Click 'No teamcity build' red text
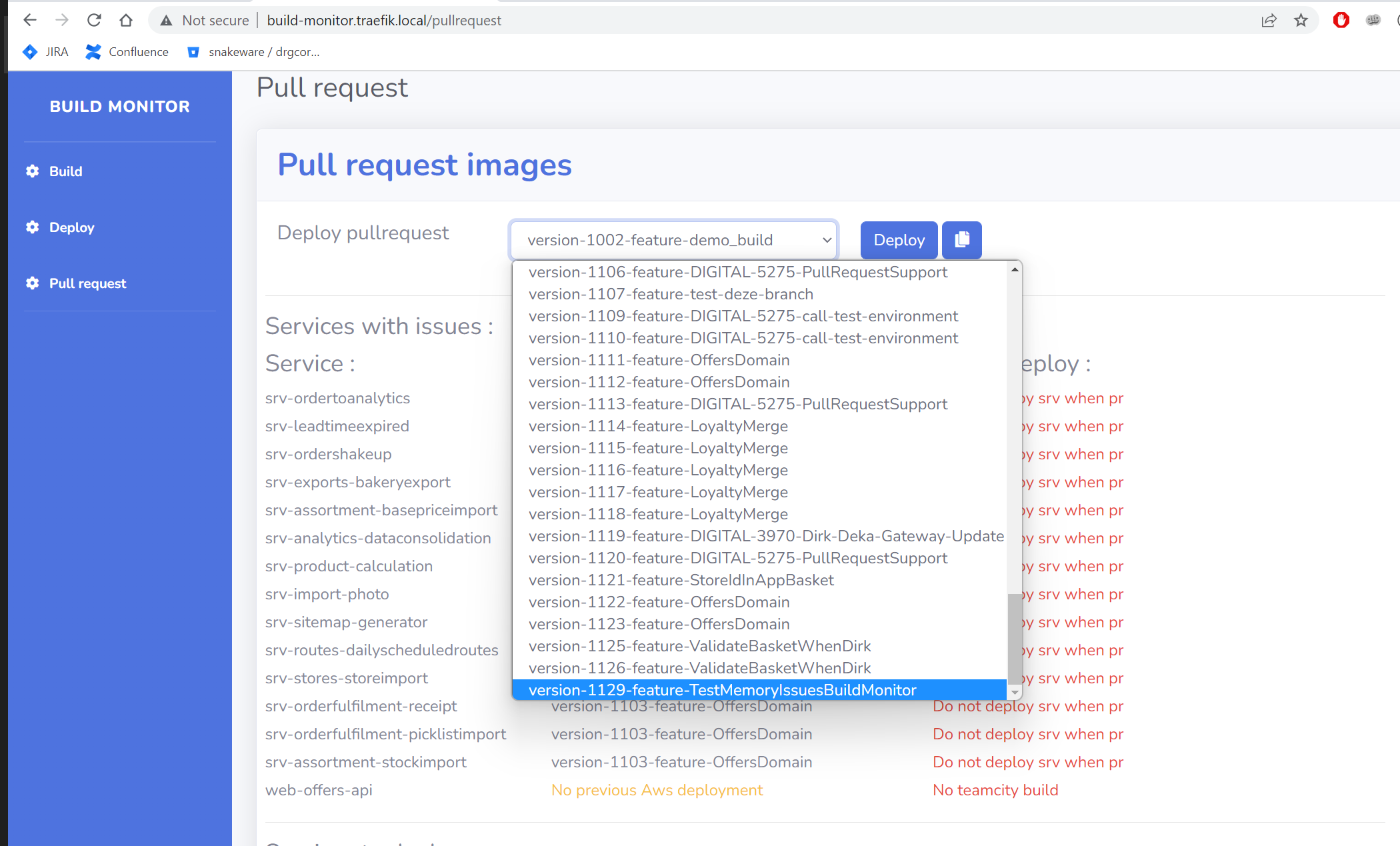This screenshot has height=846, width=1400. coord(995,790)
